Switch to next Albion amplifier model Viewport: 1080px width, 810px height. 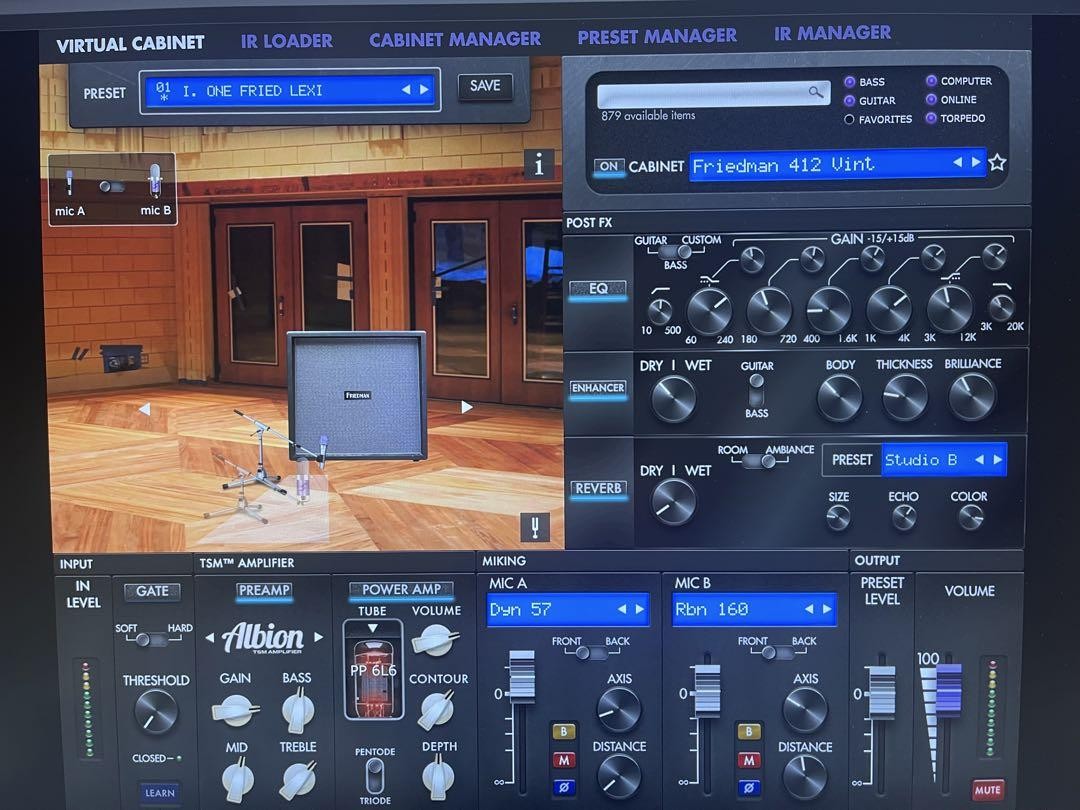[318, 638]
